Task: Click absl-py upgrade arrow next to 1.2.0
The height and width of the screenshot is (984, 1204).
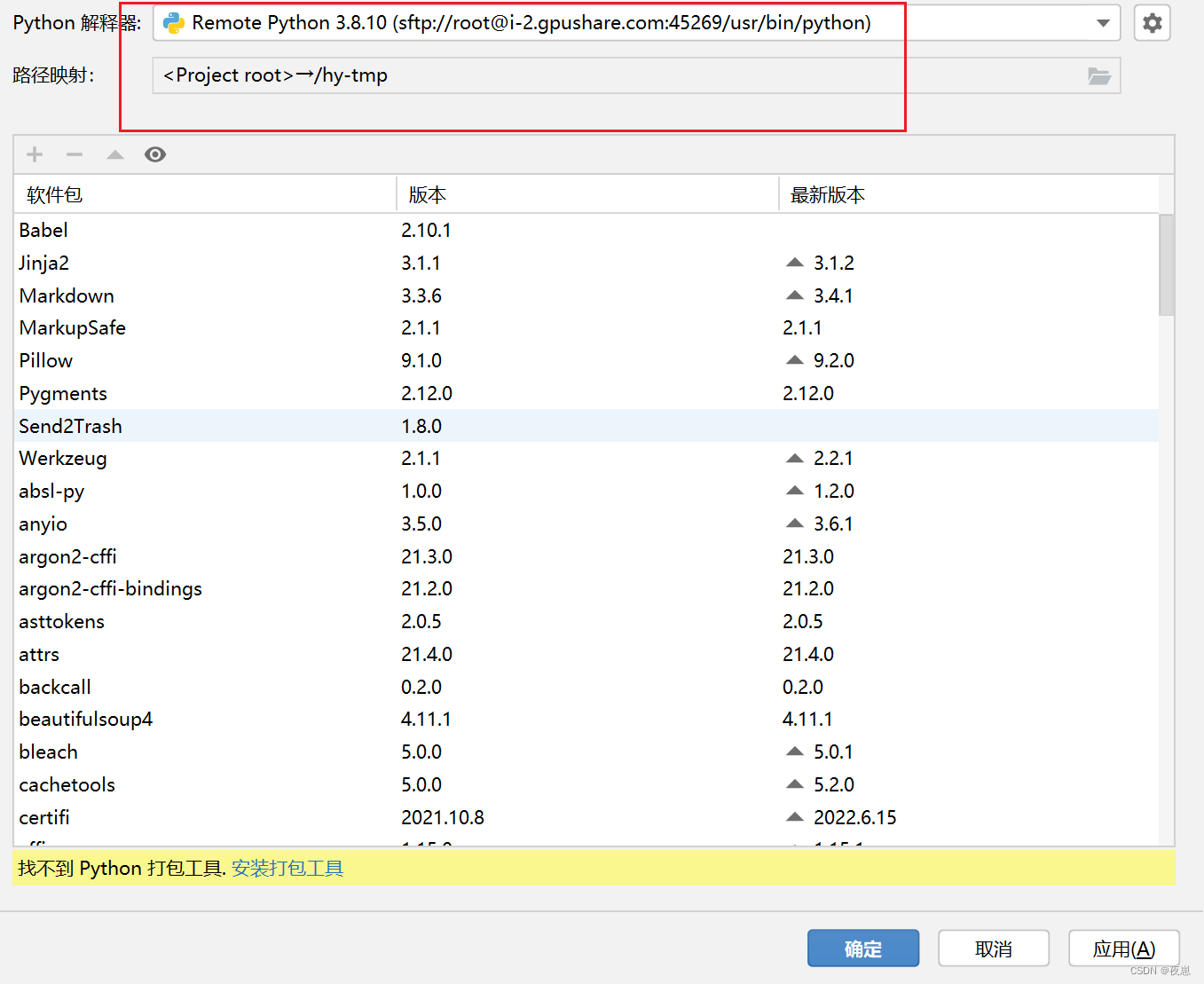Action: point(795,491)
